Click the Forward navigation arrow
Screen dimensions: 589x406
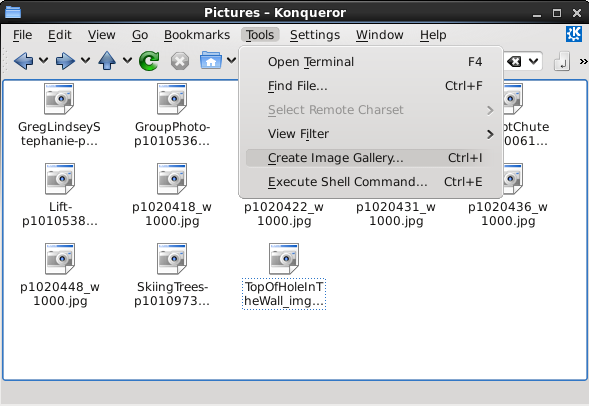click(x=65, y=61)
